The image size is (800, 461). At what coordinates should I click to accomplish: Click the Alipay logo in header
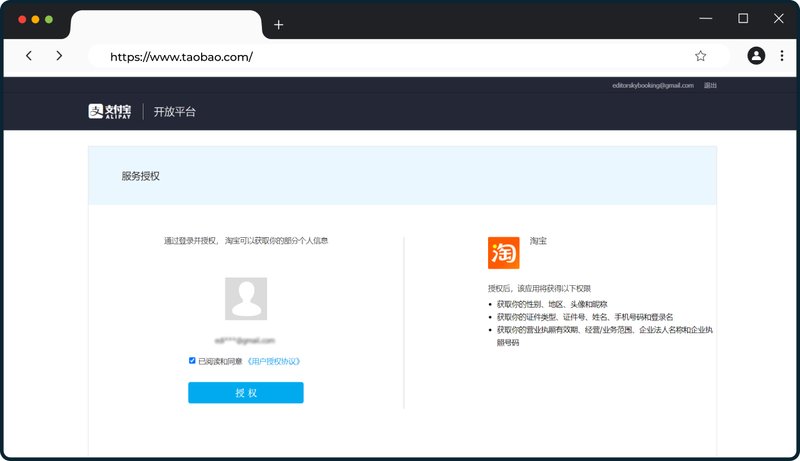pos(110,111)
